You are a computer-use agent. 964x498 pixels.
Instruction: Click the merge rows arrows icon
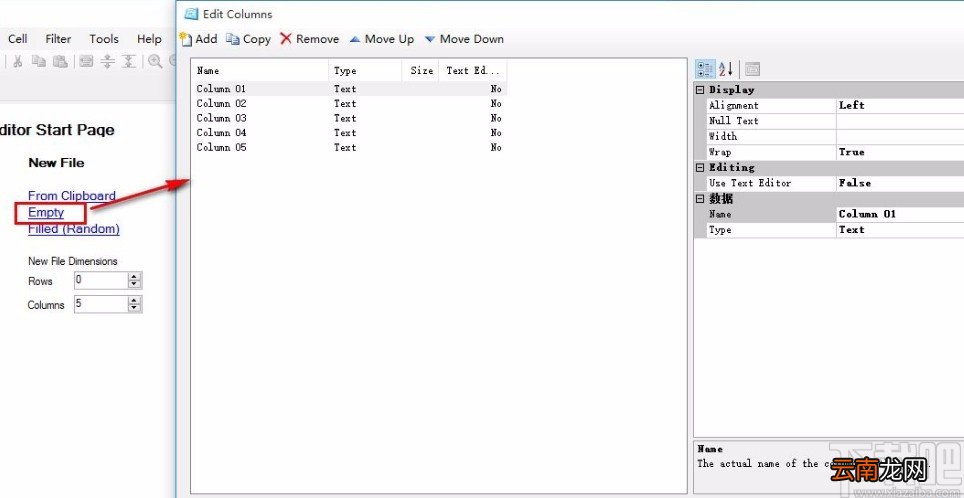[x=128, y=61]
